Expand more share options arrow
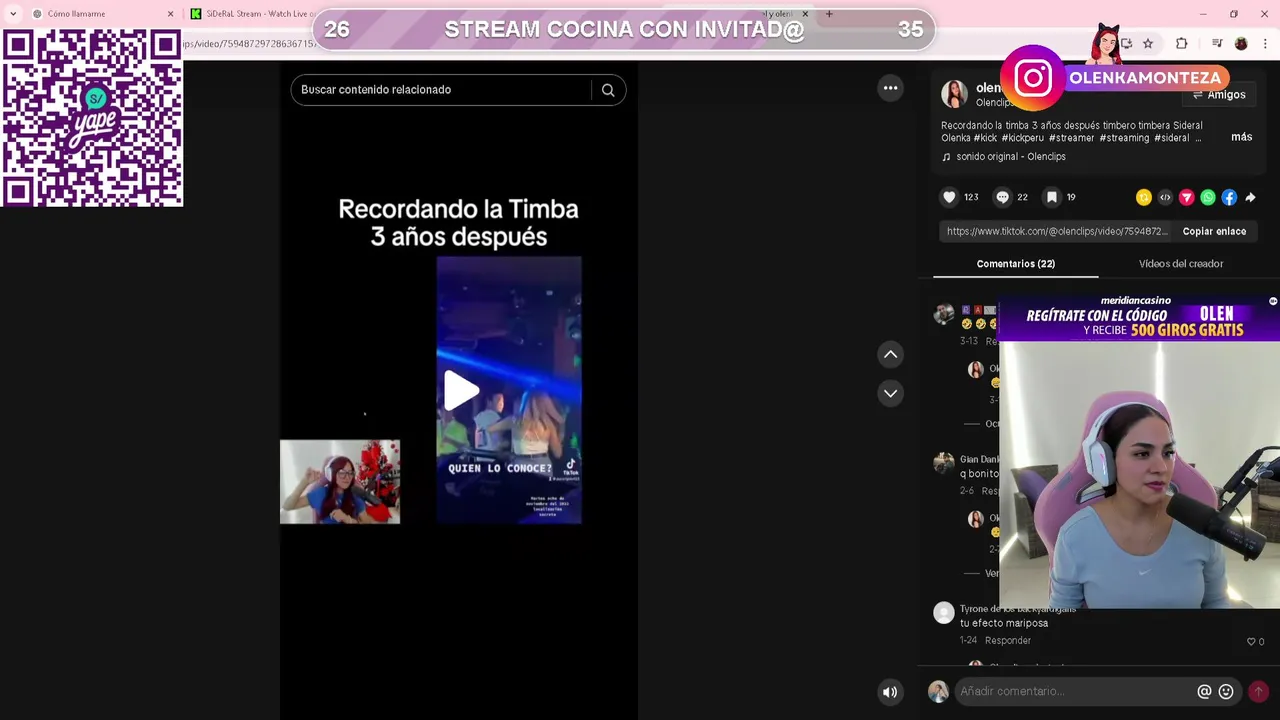This screenshot has width=1280, height=720. tap(1250, 197)
